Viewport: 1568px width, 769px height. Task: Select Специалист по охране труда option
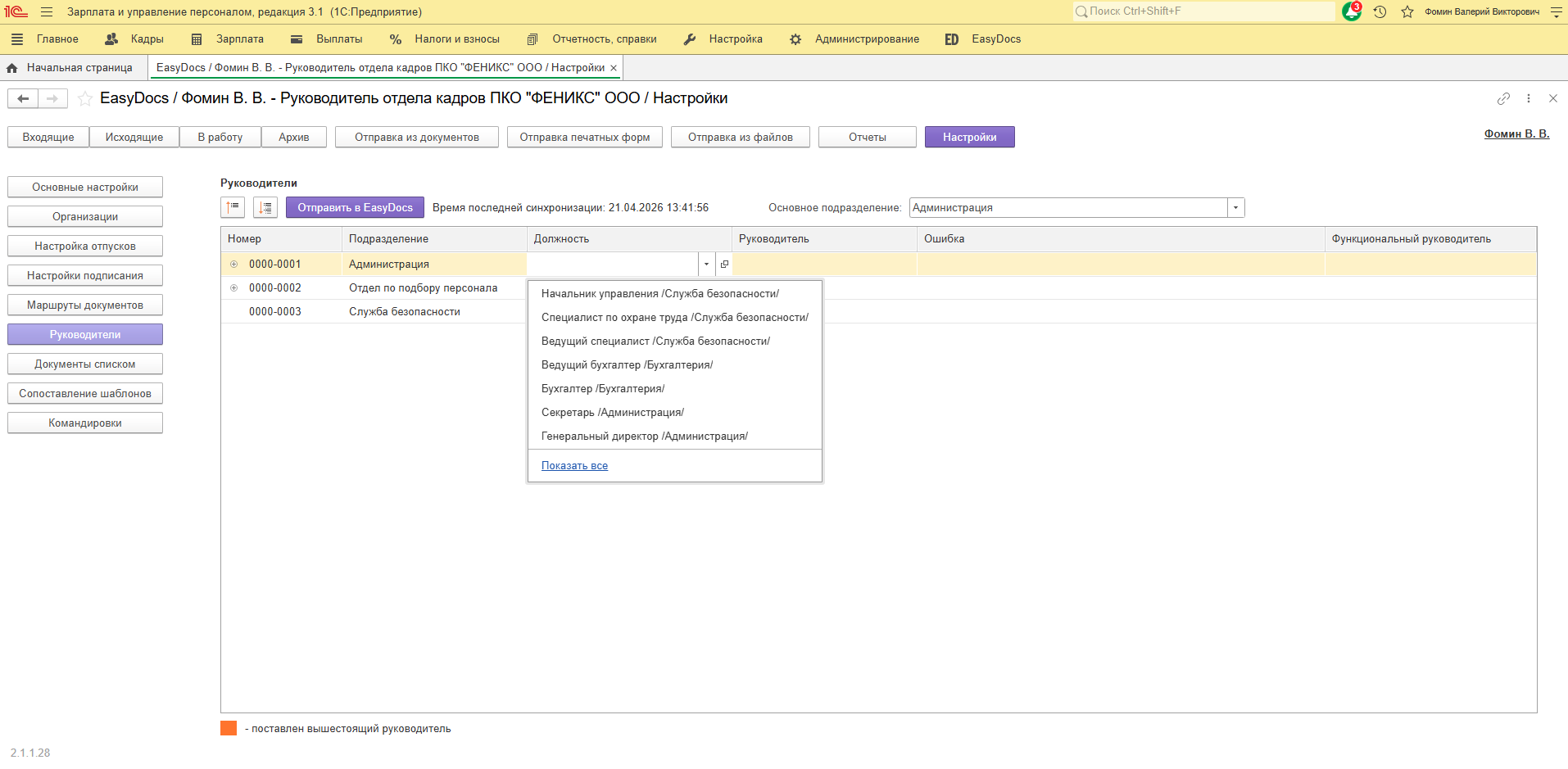(x=675, y=318)
